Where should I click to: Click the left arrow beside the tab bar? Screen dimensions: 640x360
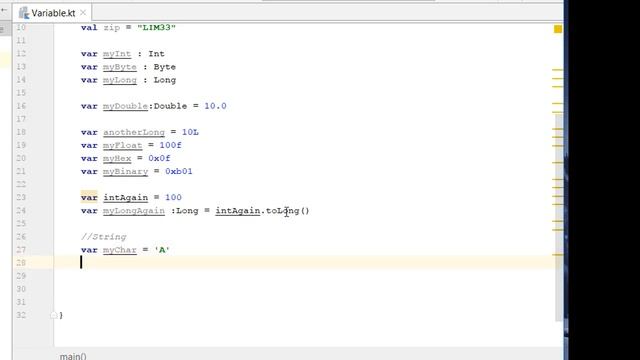click(4, 10)
